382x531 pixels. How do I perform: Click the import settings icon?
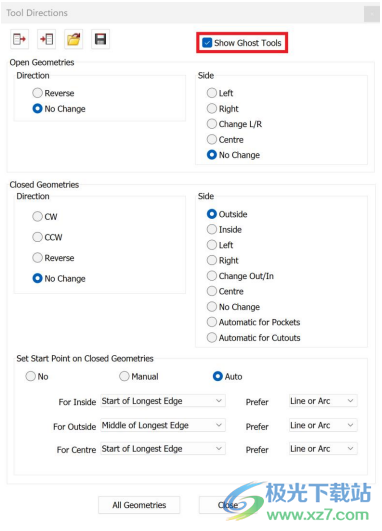click(x=46, y=39)
